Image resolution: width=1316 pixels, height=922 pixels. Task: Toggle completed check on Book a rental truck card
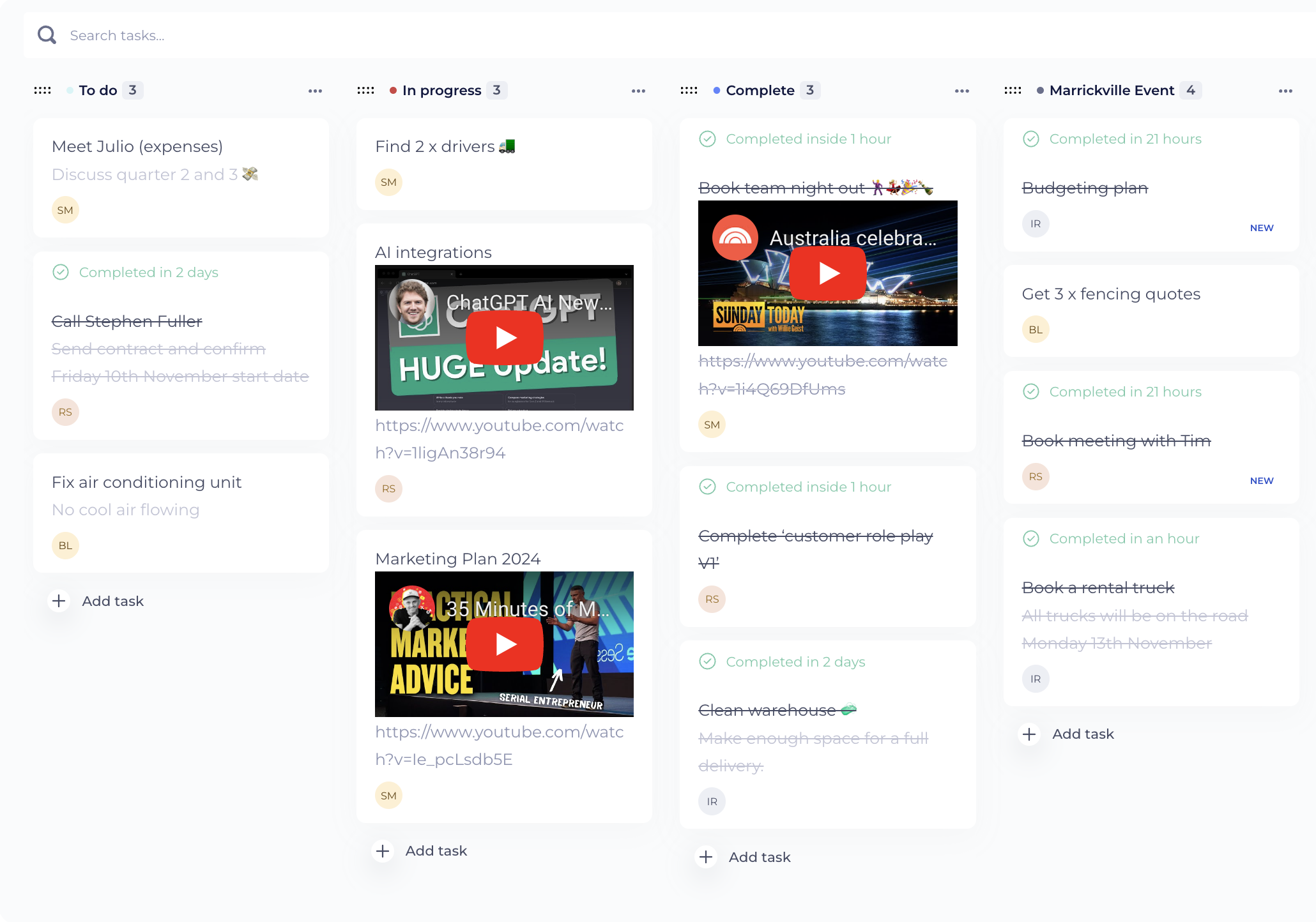pos(1031,538)
